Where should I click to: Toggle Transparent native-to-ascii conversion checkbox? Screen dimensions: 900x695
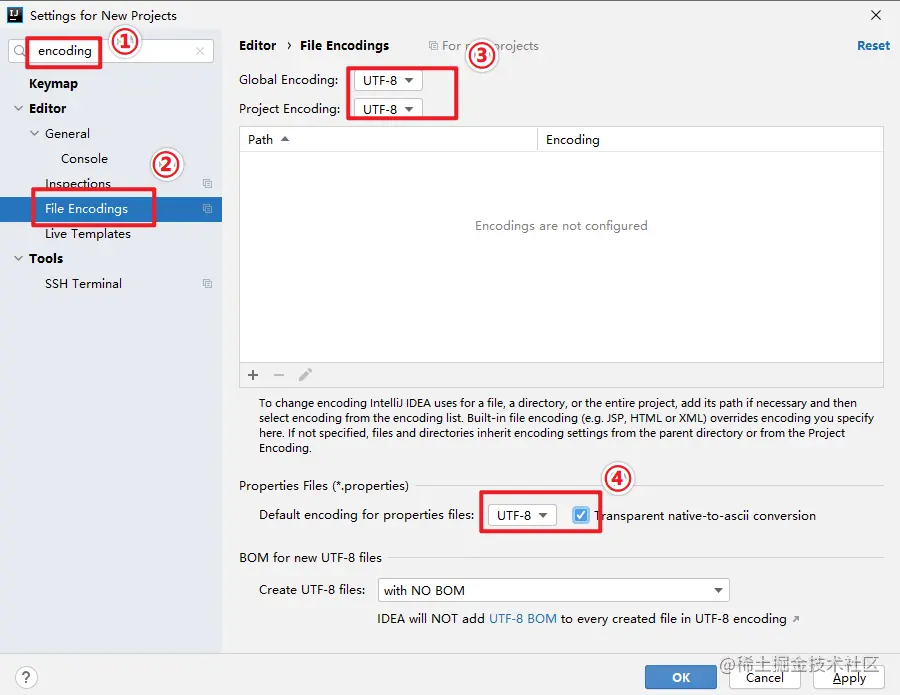pyautogui.click(x=581, y=515)
